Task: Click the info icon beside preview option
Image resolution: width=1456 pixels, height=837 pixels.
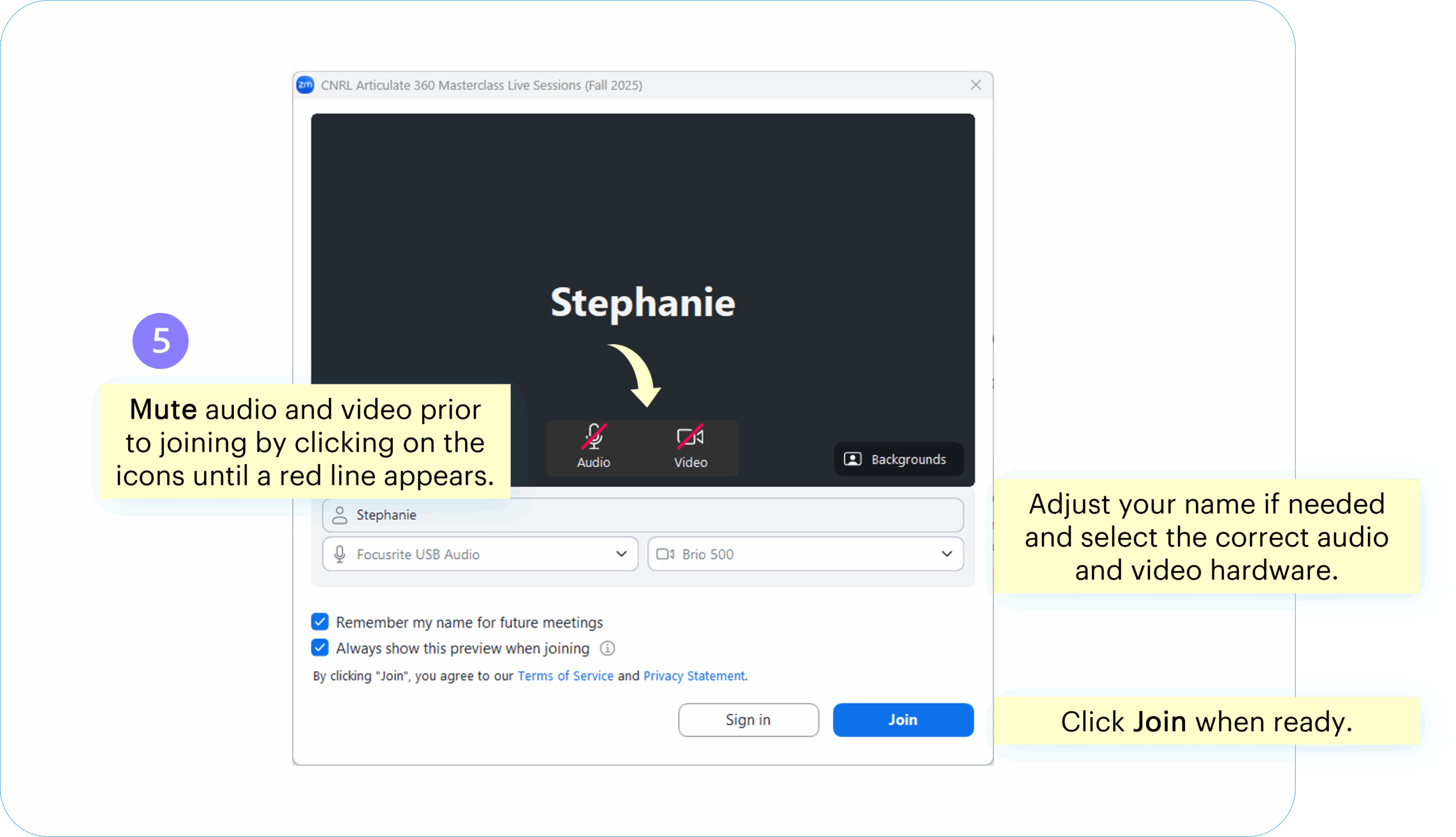Action: click(607, 648)
